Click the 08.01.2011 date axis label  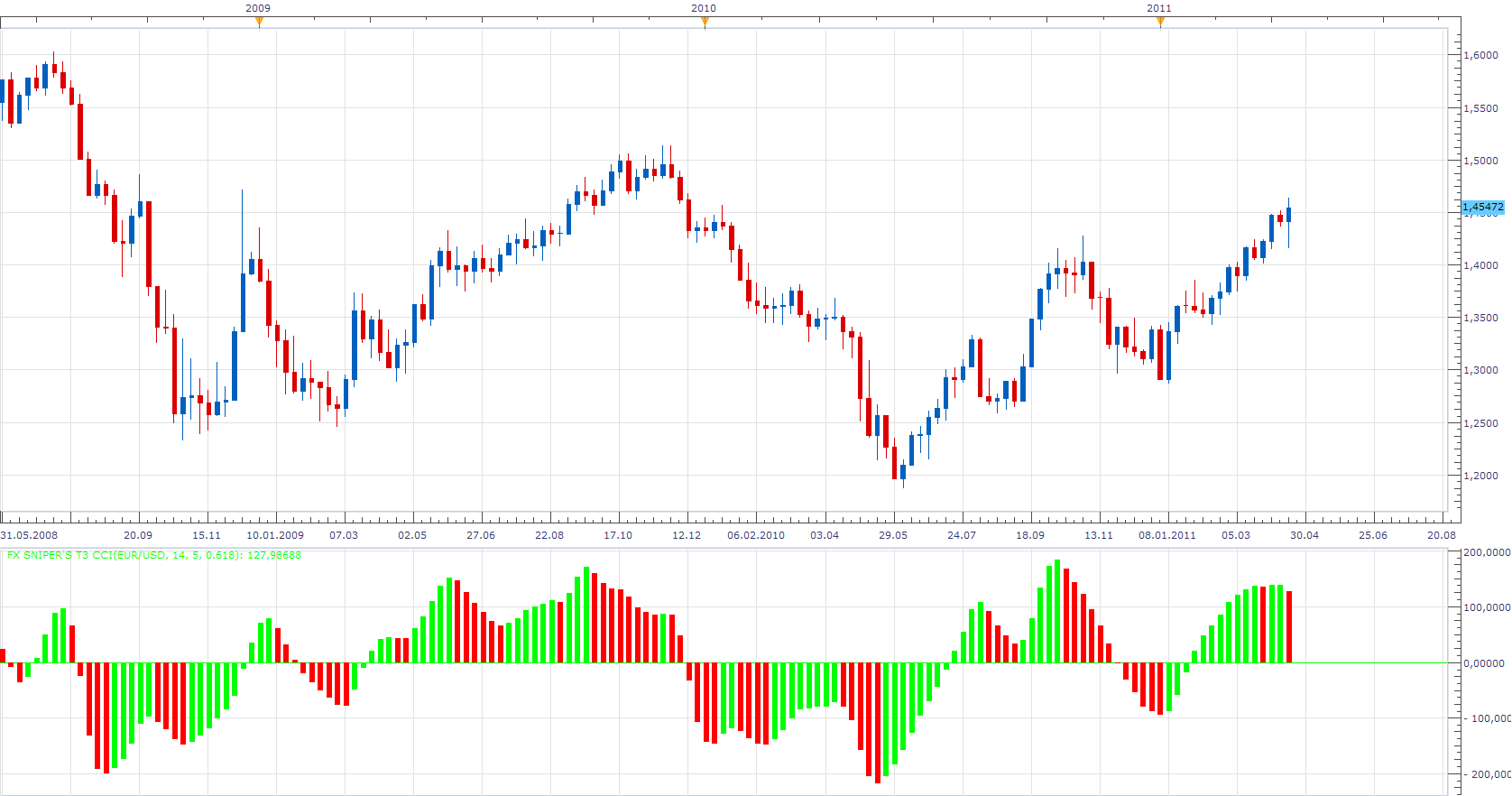tap(1167, 535)
